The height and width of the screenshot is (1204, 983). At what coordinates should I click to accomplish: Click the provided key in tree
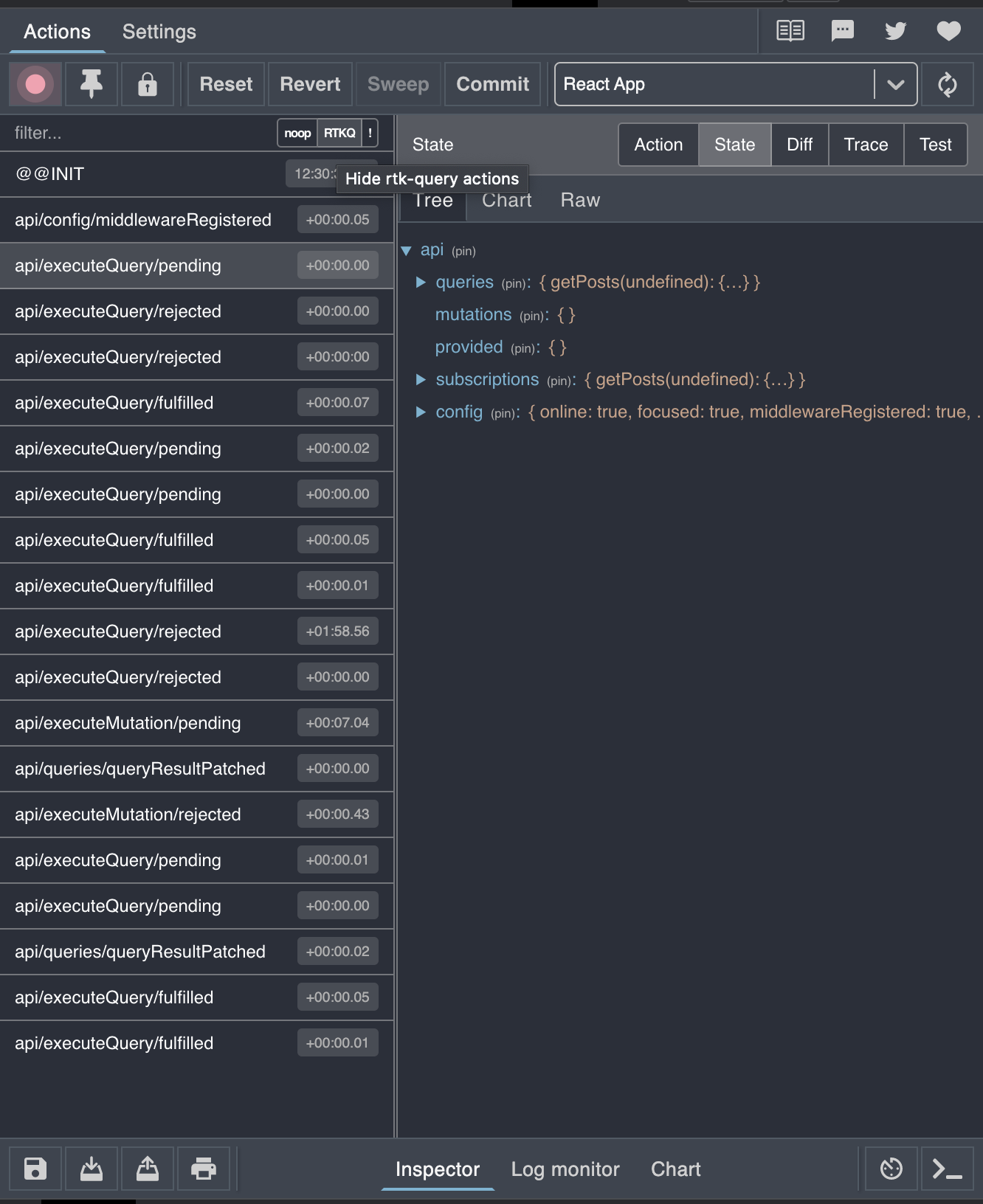click(x=469, y=347)
